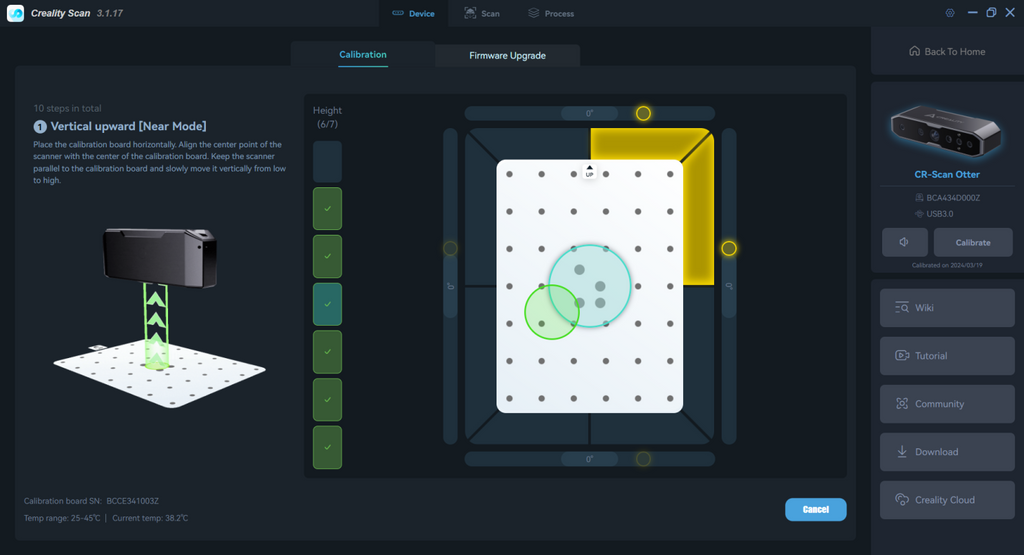
Task: Select the empty top height step box
Action: click(x=327, y=161)
